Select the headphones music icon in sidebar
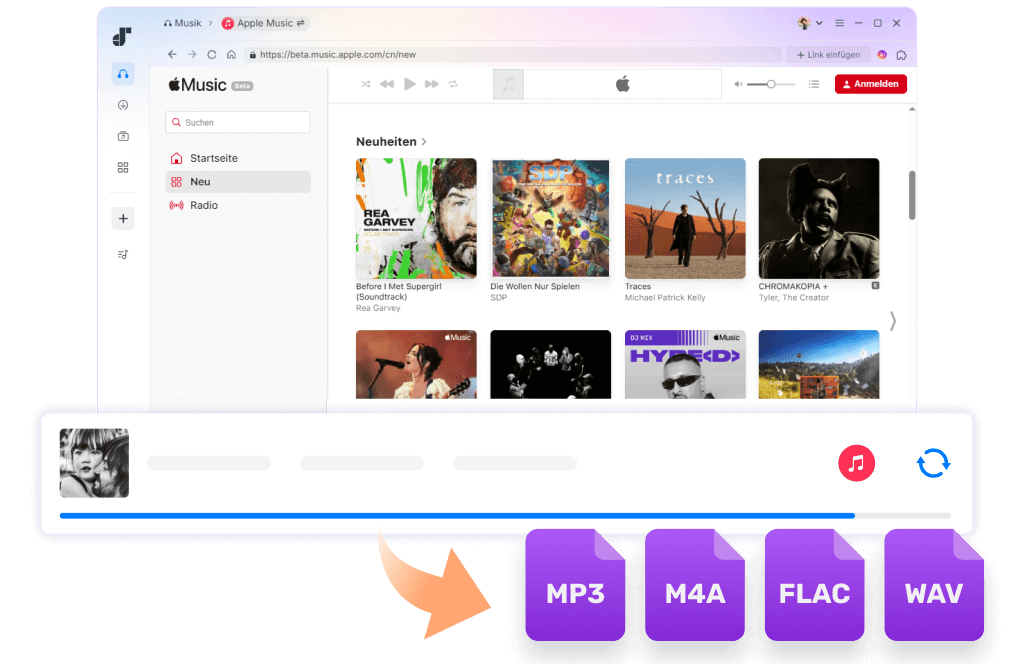This screenshot has height=664, width=1014. point(122,73)
